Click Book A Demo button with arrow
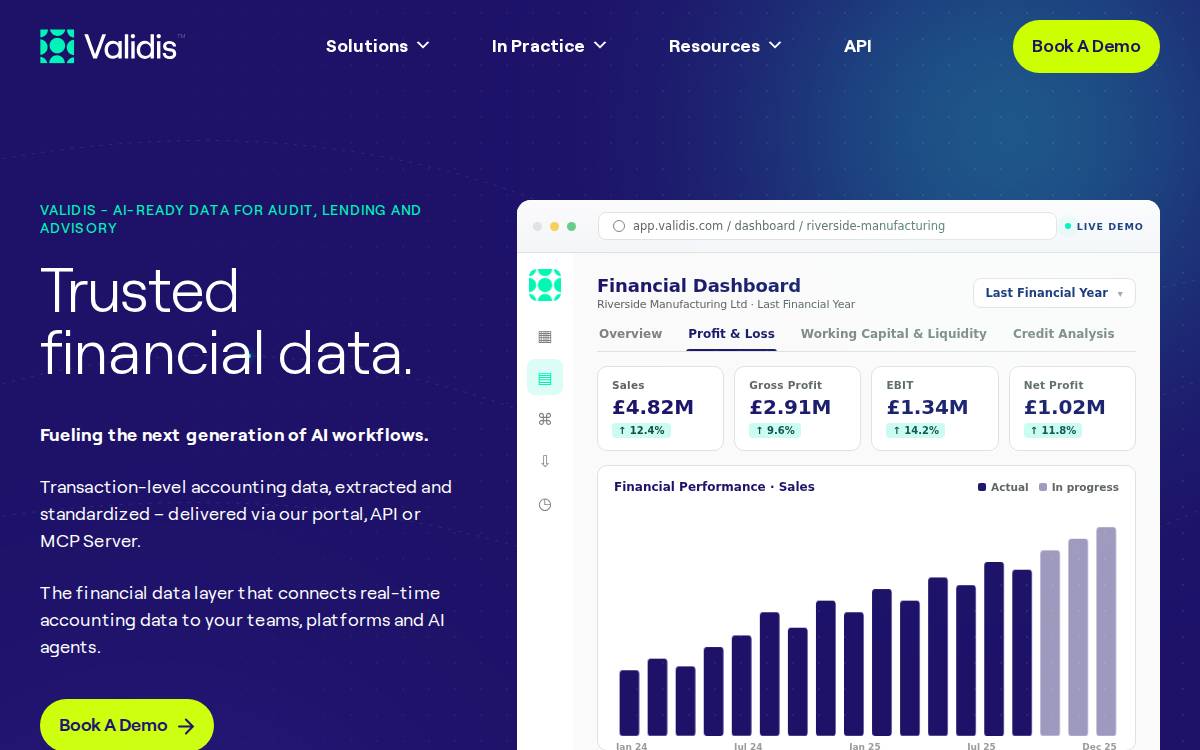1200x750 pixels. tap(127, 725)
